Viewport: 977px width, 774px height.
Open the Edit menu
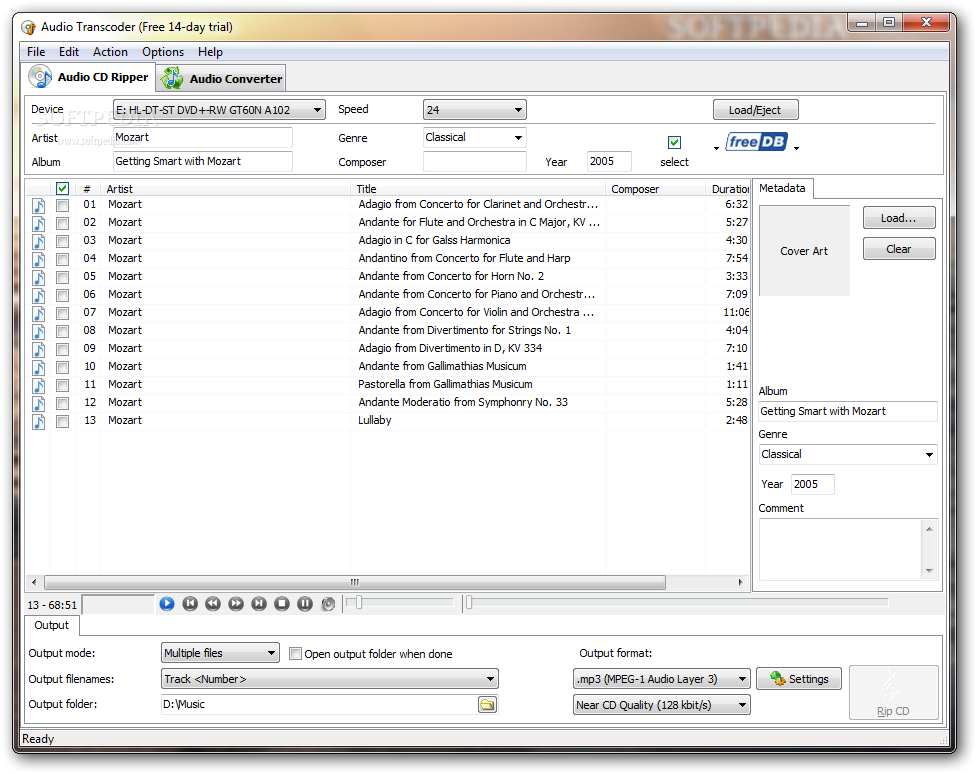point(69,52)
